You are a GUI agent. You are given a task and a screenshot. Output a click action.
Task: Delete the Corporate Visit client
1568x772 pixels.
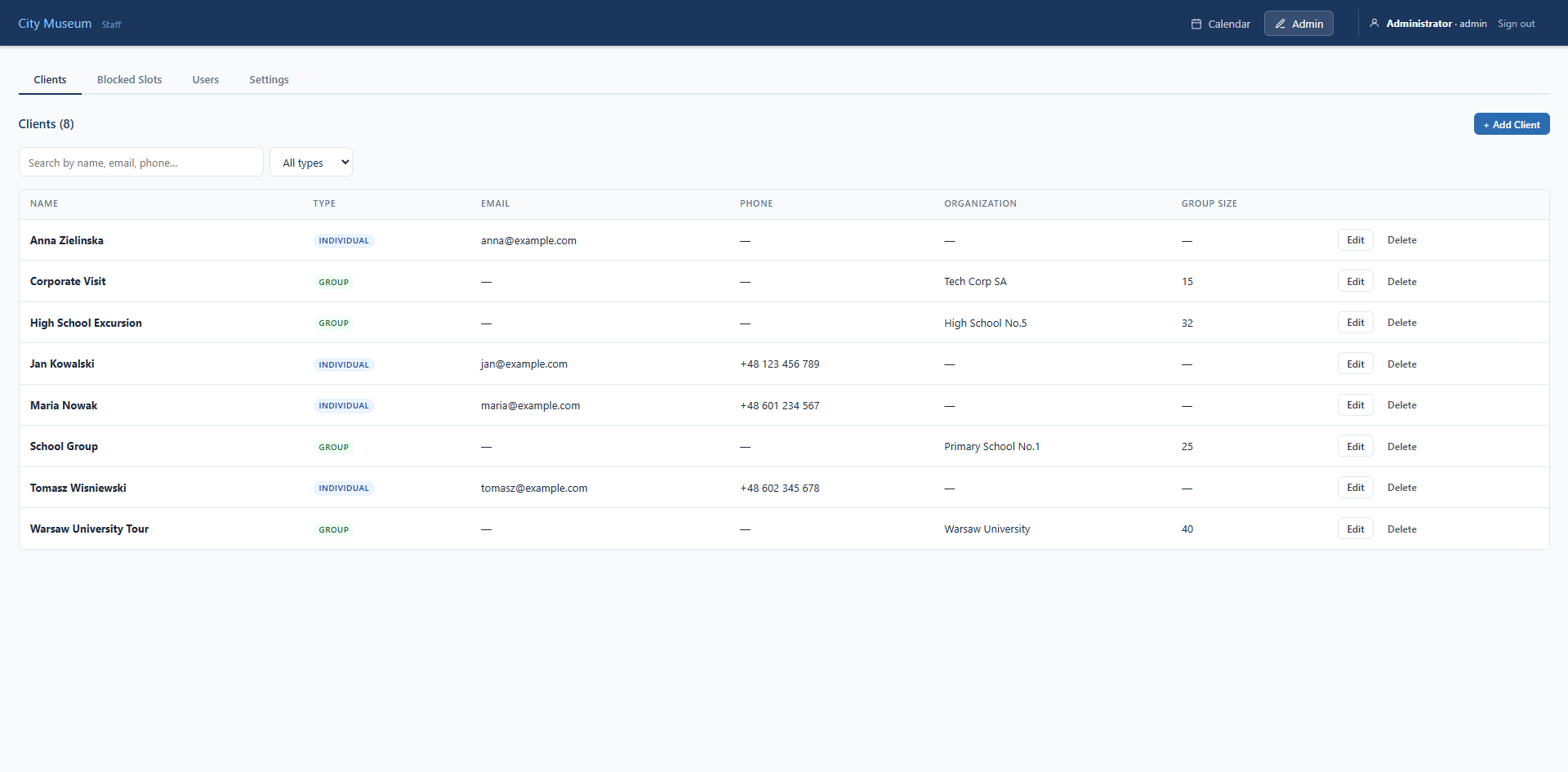pyautogui.click(x=1401, y=281)
